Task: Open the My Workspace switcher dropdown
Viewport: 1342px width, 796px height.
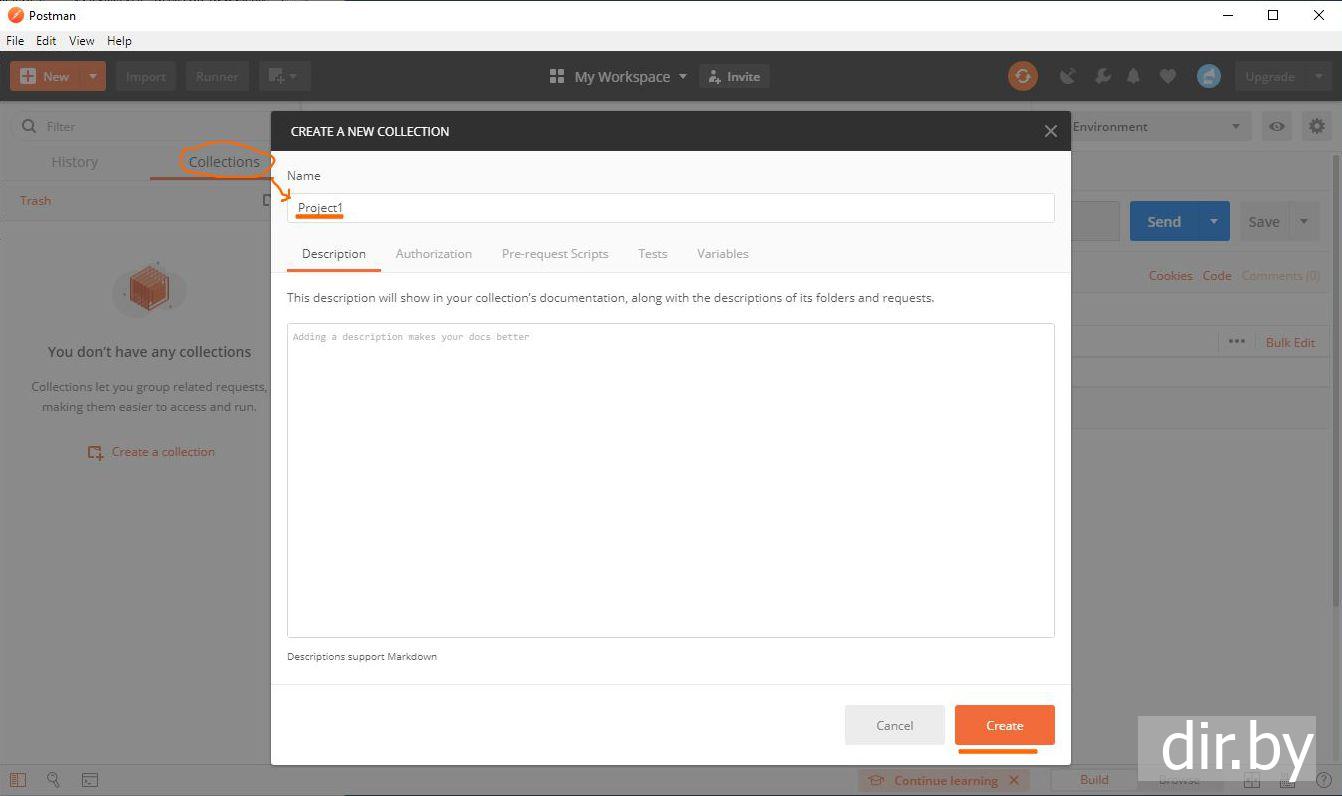Action: click(619, 77)
